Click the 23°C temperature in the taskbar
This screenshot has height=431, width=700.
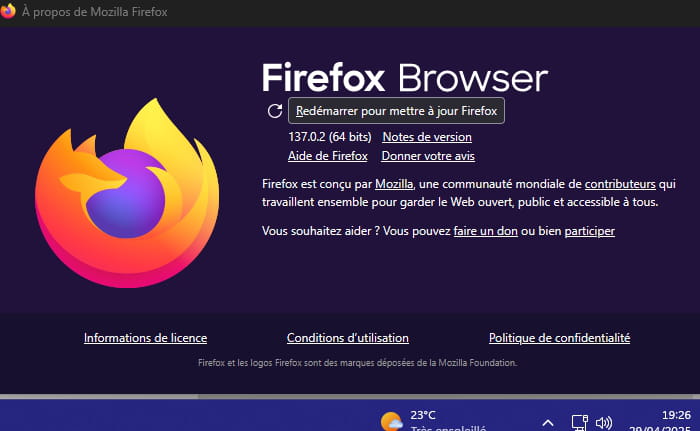tap(423, 415)
